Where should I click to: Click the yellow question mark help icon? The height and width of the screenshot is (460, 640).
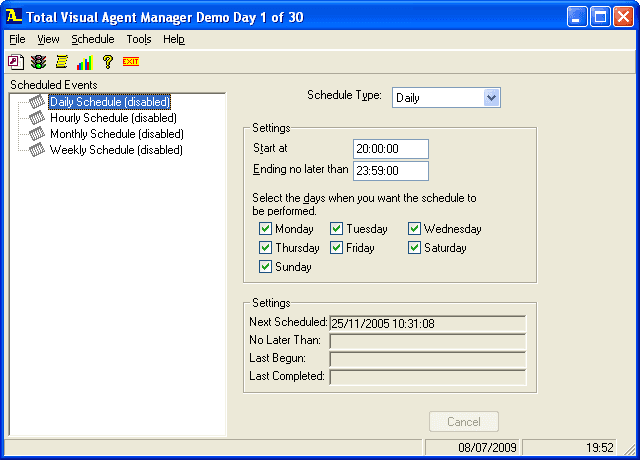[108, 62]
